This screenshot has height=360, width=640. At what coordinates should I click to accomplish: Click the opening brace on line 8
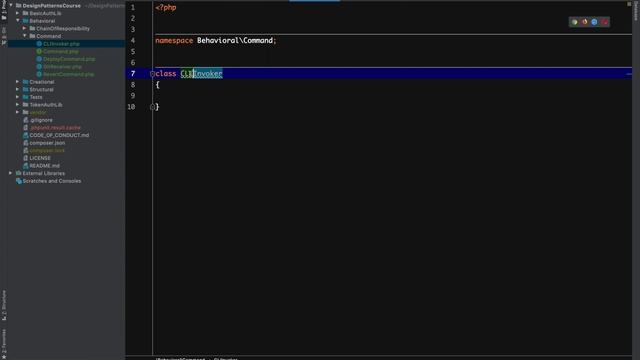click(x=157, y=85)
